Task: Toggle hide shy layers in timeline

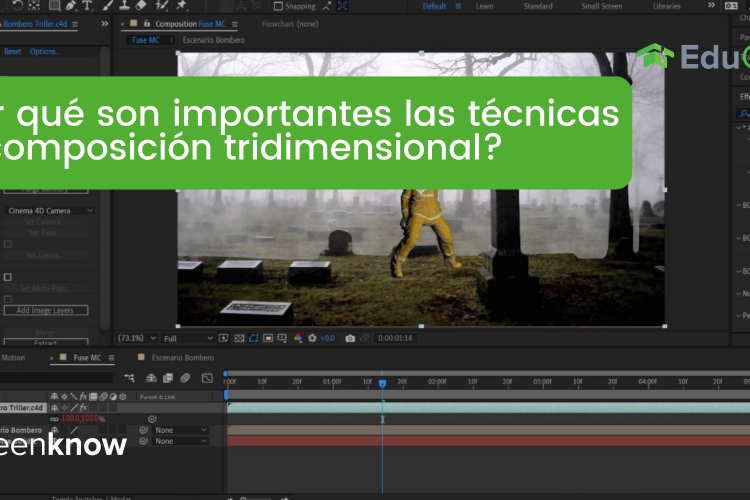Action: 151,378
